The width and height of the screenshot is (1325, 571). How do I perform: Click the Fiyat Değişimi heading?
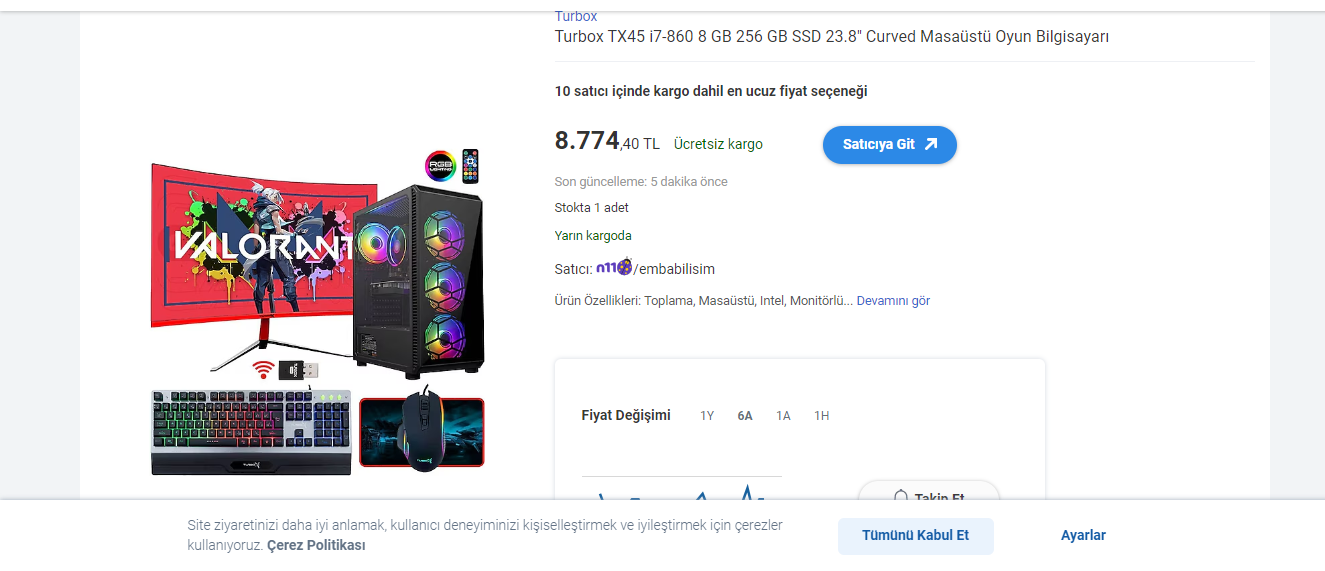click(x=626, y=415)
